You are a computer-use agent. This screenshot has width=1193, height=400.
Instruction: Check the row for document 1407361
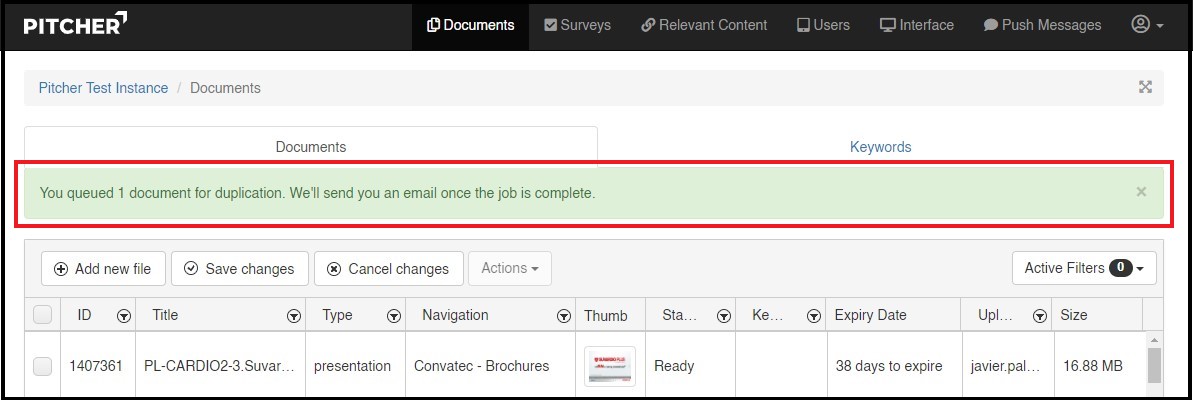click(42, 366)
